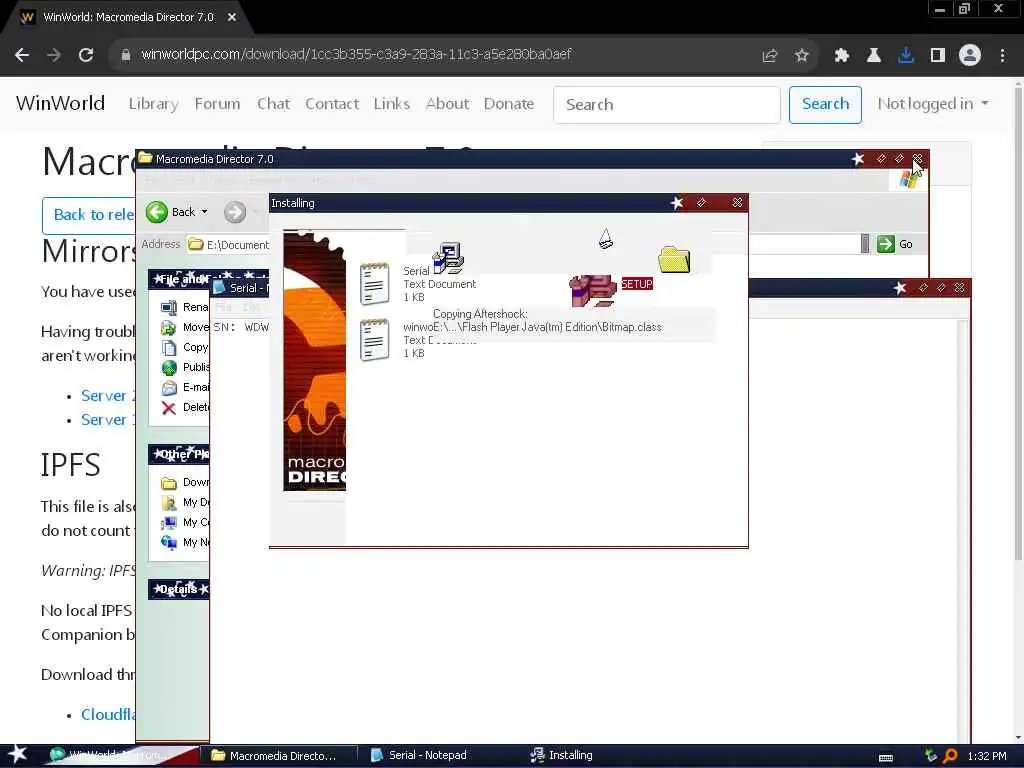1024x768 pixels.
Task: Open the Chrome profile avatar
Action: click(970, 56)
